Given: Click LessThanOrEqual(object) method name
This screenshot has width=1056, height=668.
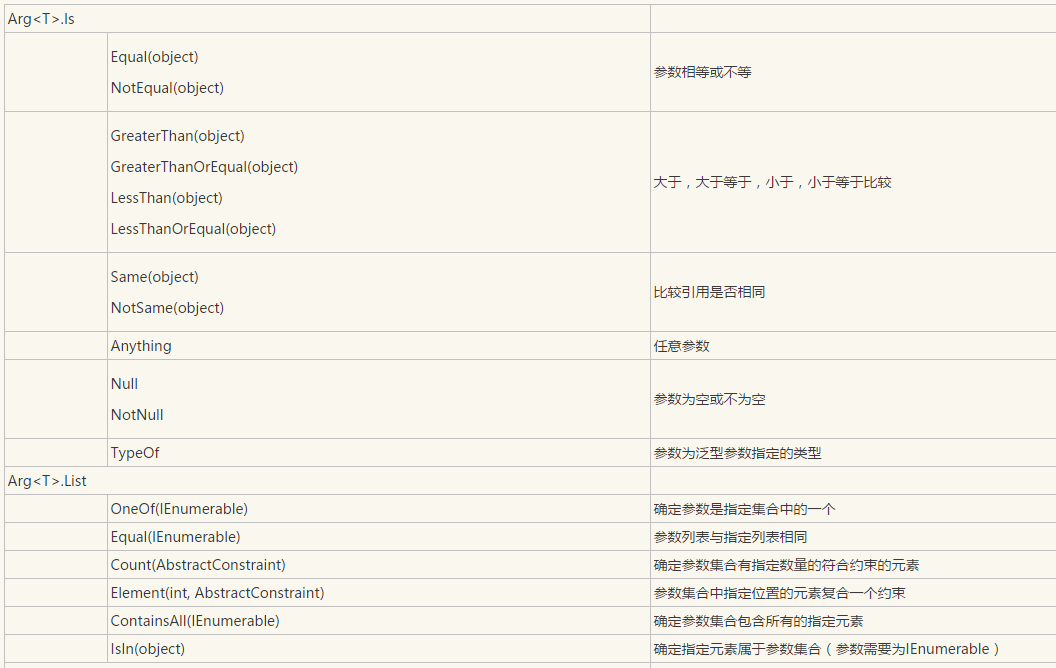Looking at the screenshot, I should (x=193, y=229).
